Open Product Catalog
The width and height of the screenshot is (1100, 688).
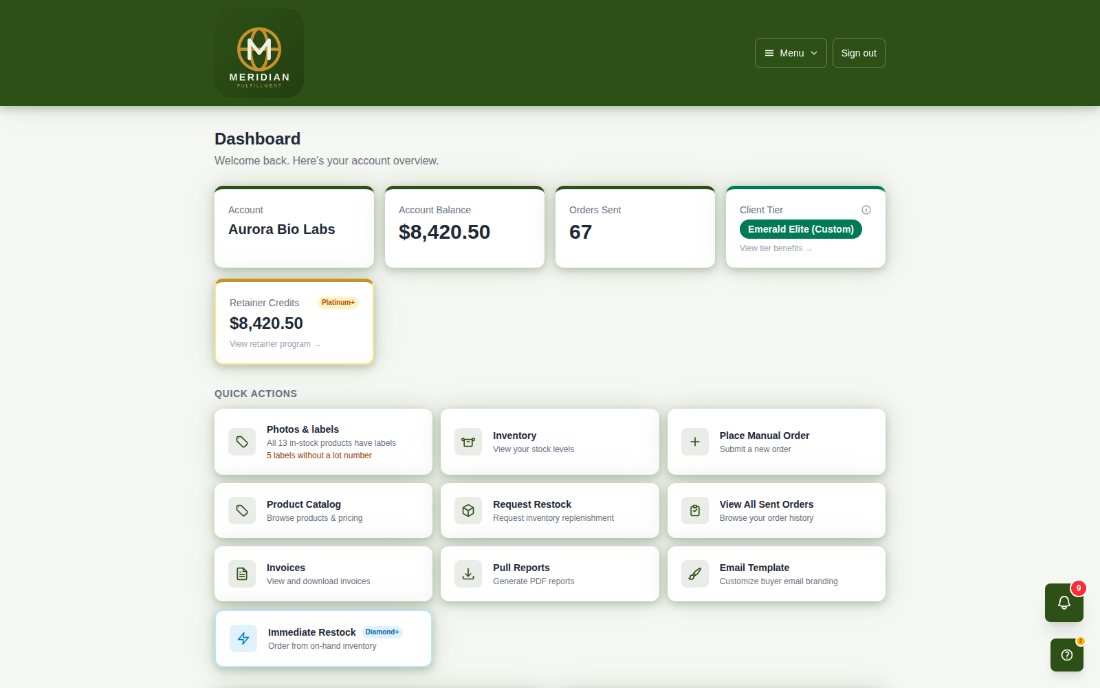point(323,511)
